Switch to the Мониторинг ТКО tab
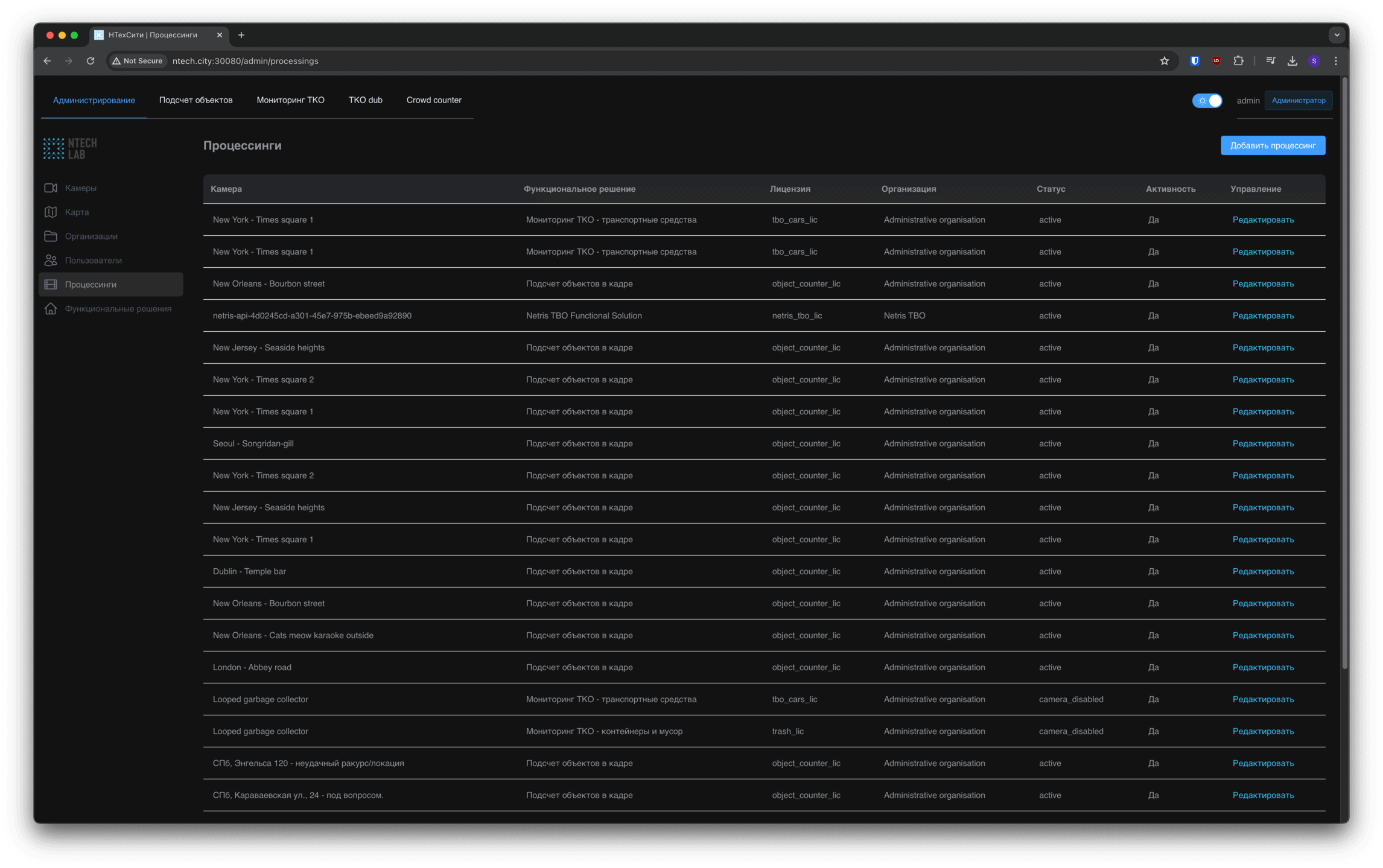The image size is (1383, 868). point(290,100)
